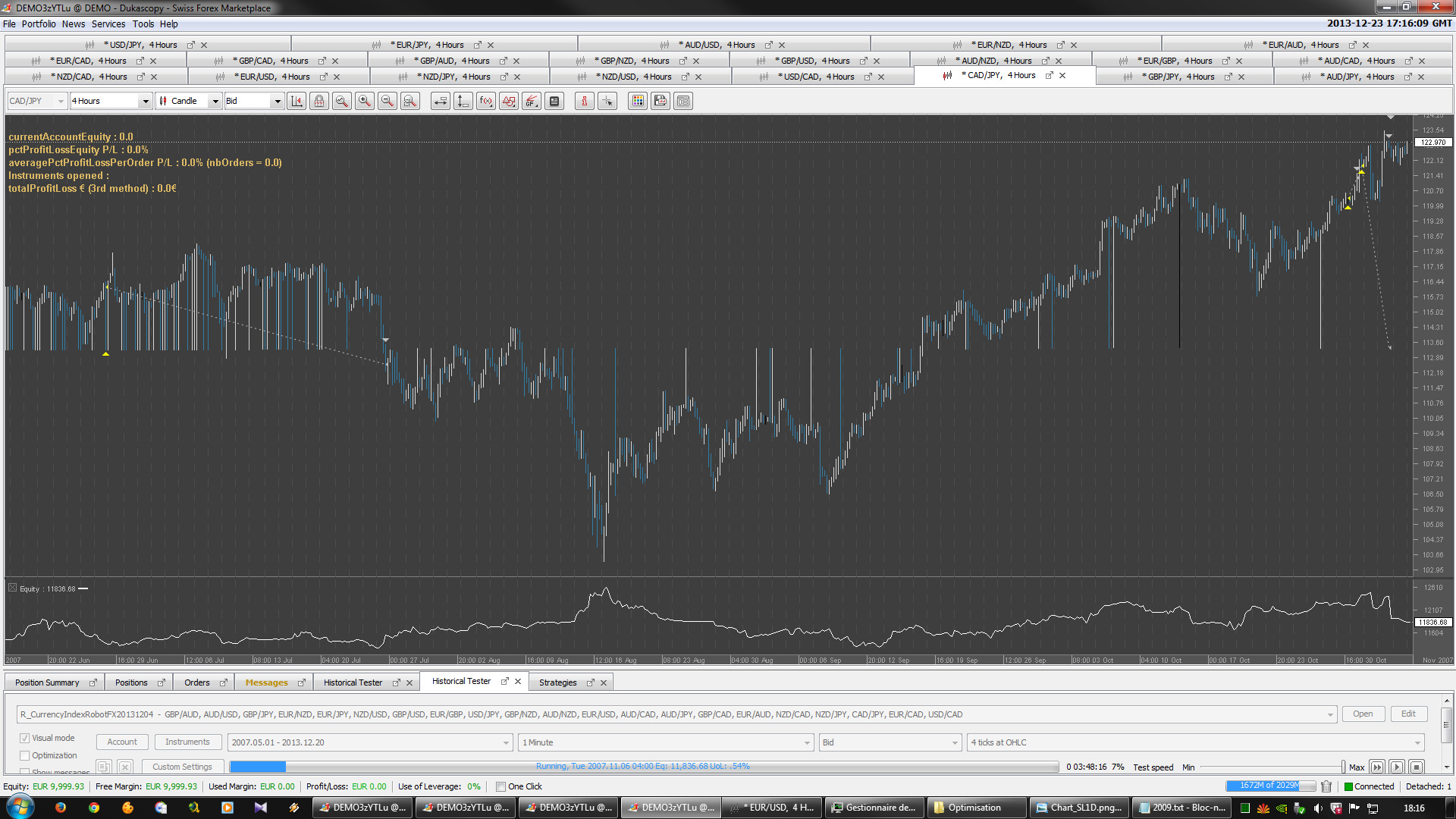Click the trash memory cleanup icon

pos(1326,786)
